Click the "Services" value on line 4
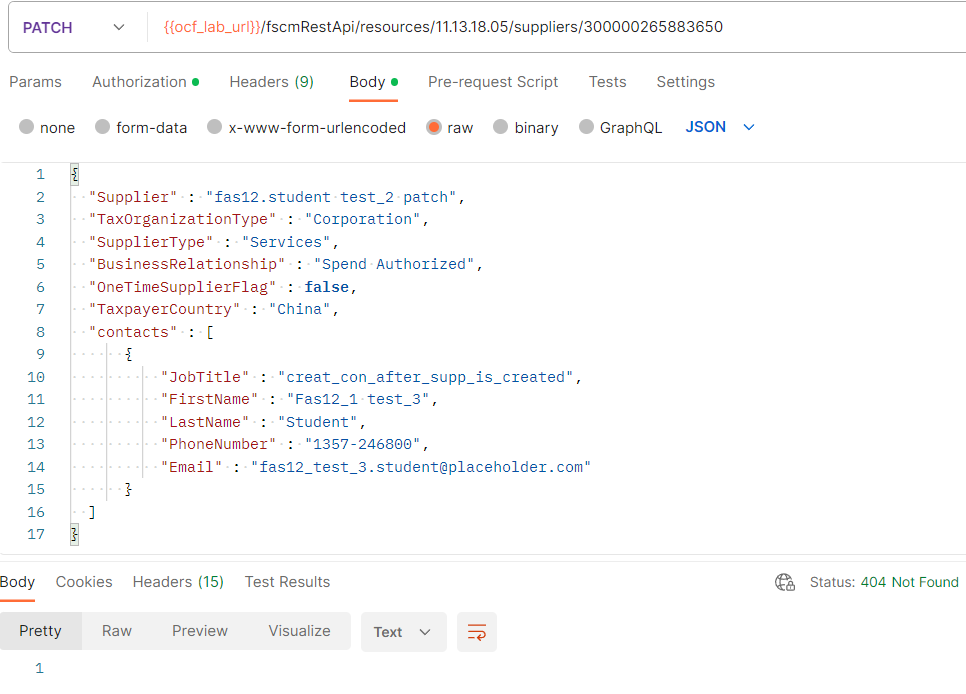 coord(286,242)
